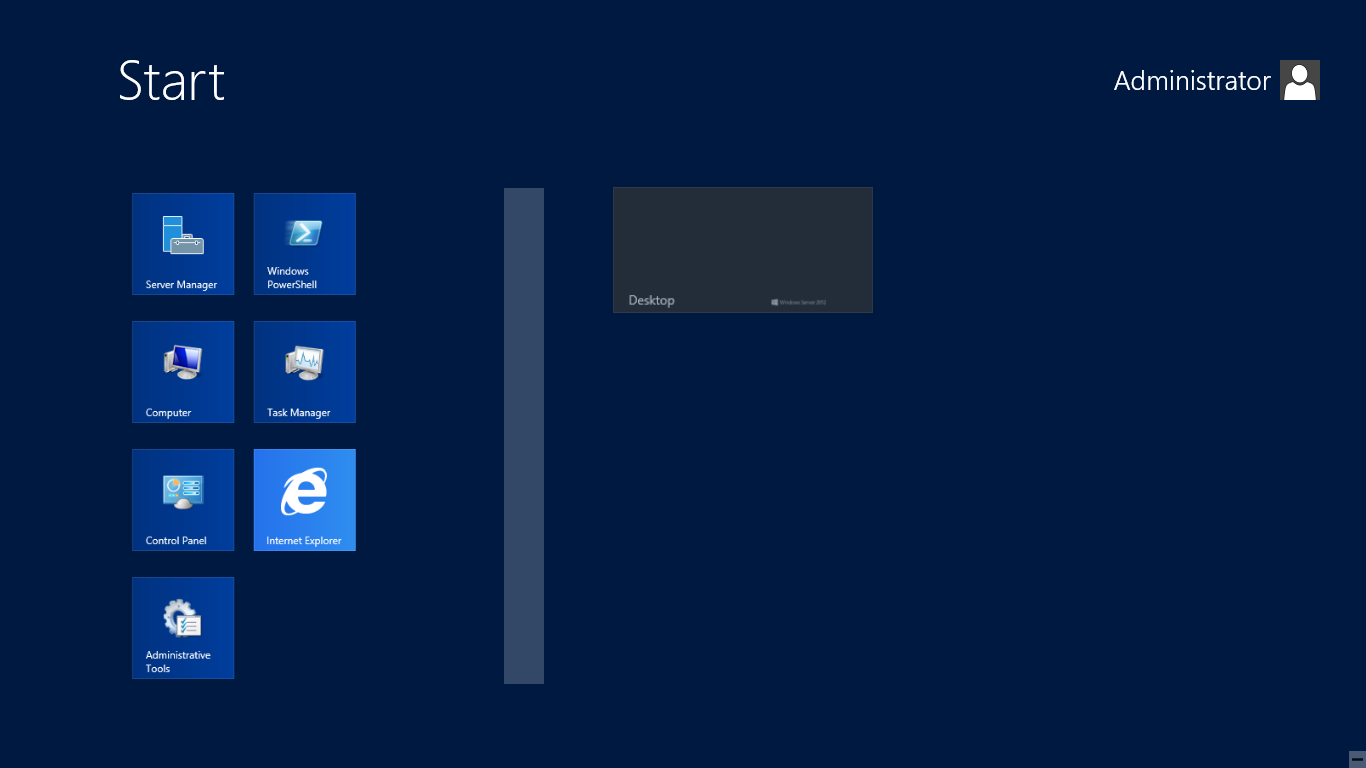Launch Internet Explorer tile
The width and height of the screenshot is (1366, 768).
(x=305, y=500)
